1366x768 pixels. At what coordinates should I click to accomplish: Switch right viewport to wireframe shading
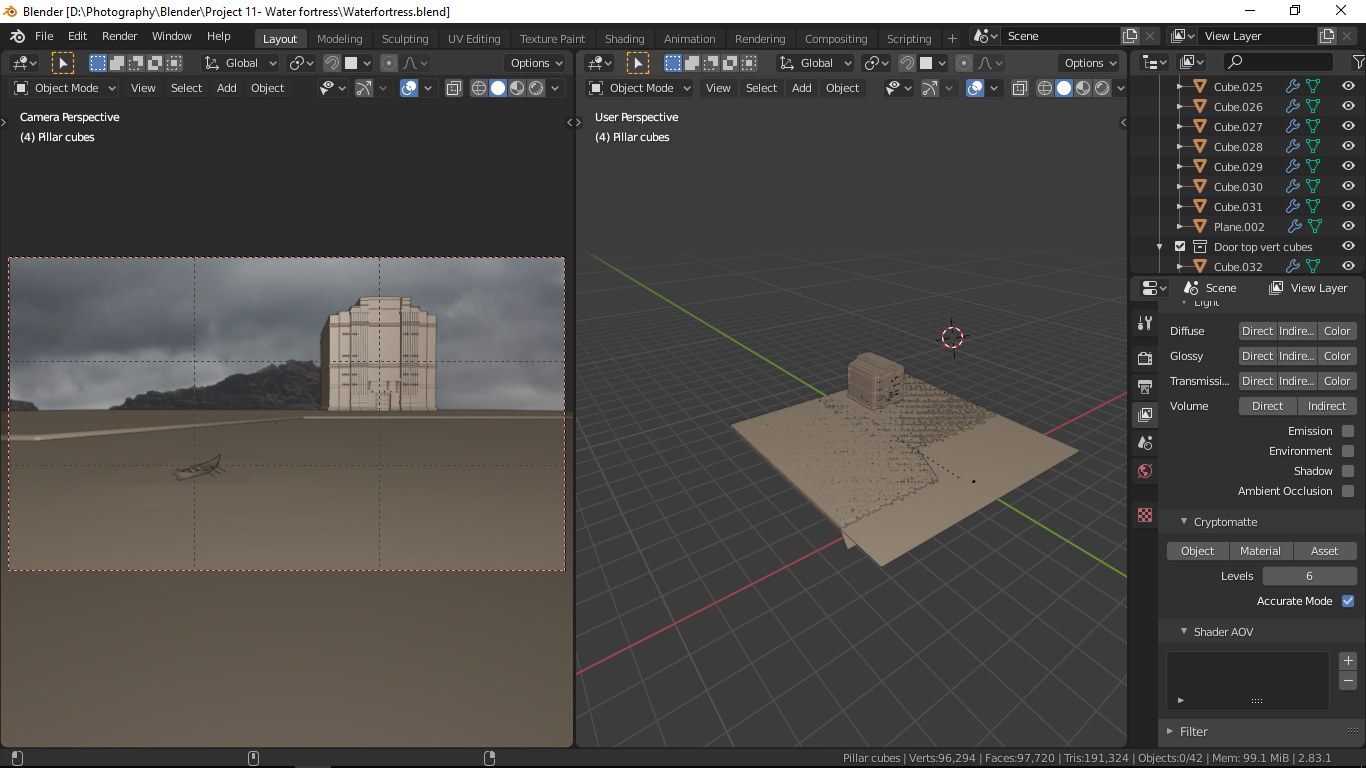pyautogui.click(x=1045, y=88)
